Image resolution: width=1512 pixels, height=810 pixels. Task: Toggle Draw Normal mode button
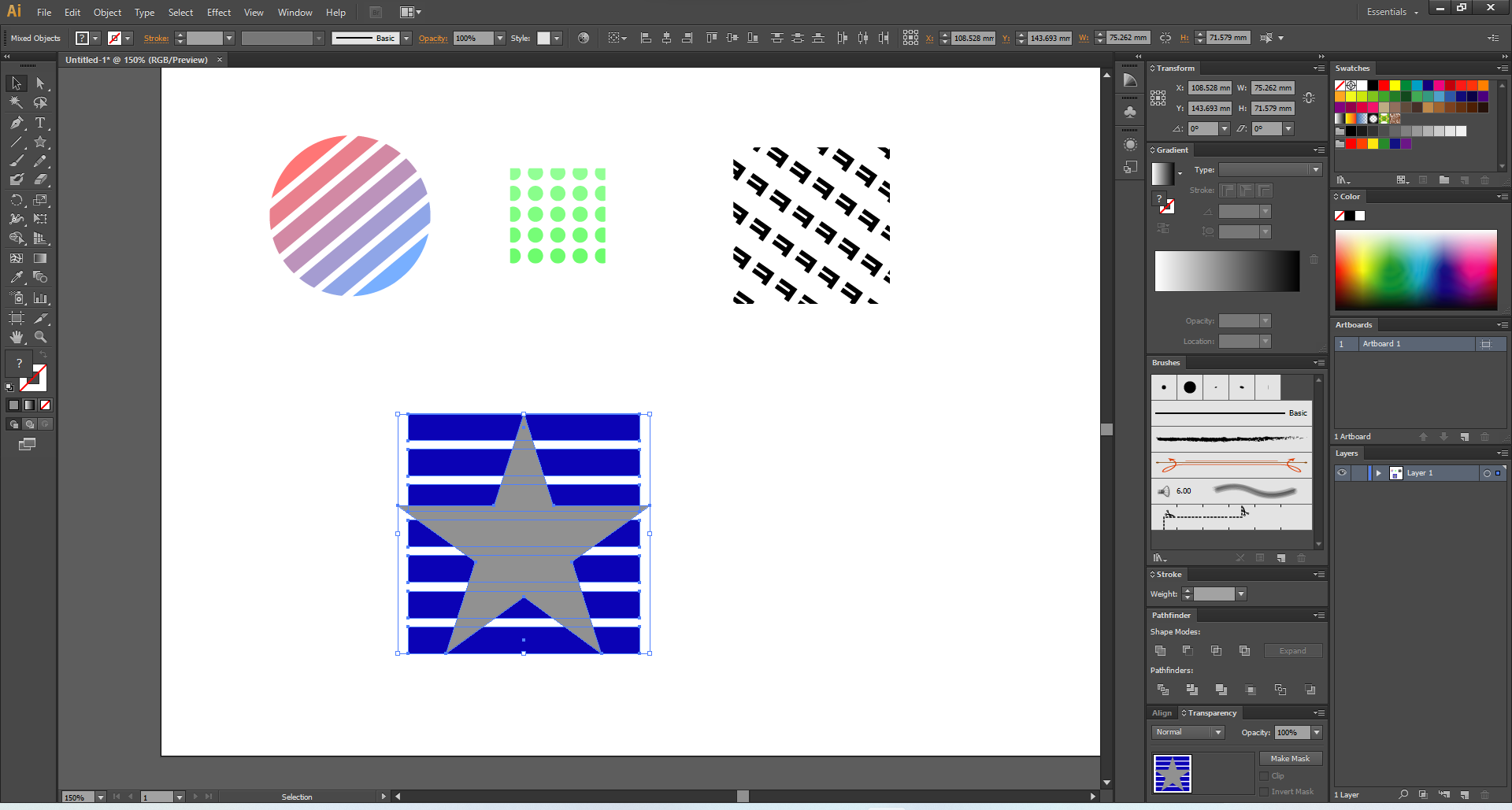tap(13, 424)
